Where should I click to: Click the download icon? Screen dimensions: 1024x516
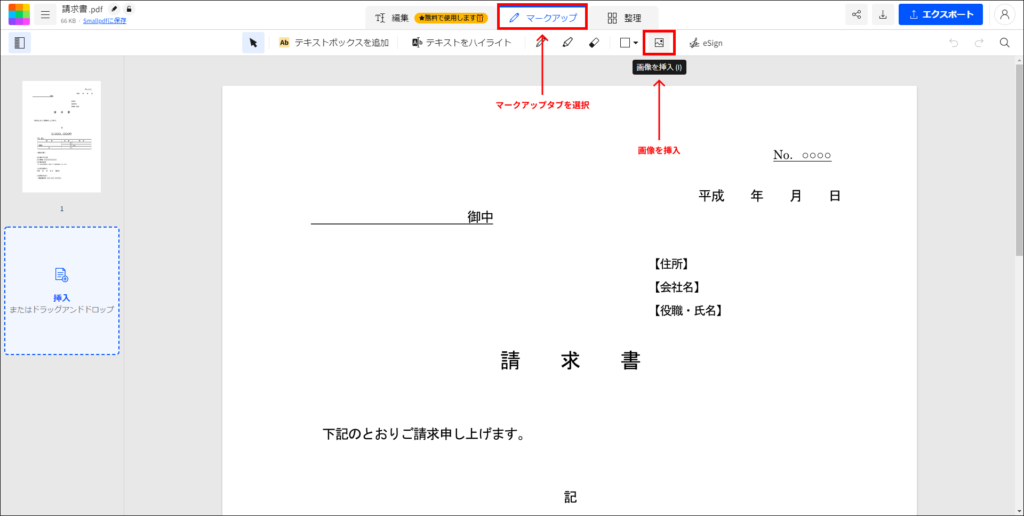(x=883, y=14)
